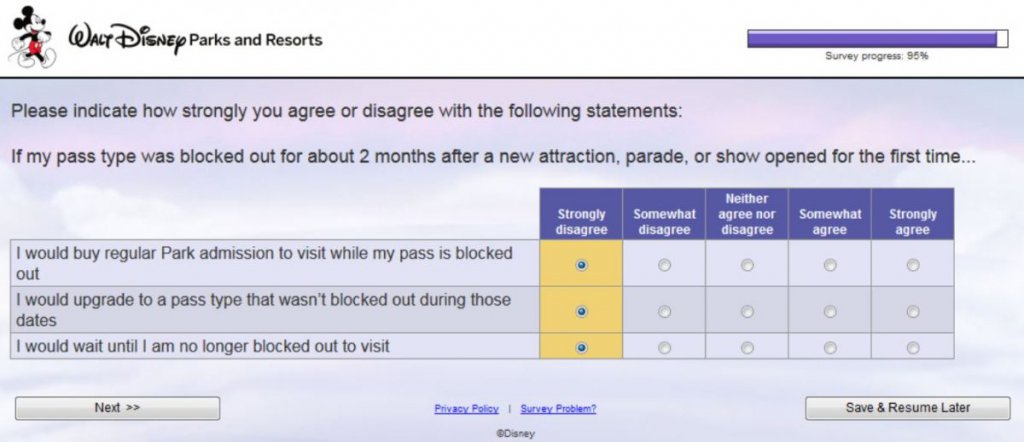Choose Neither agree nor disagree for regular admission

coord(747,265)
